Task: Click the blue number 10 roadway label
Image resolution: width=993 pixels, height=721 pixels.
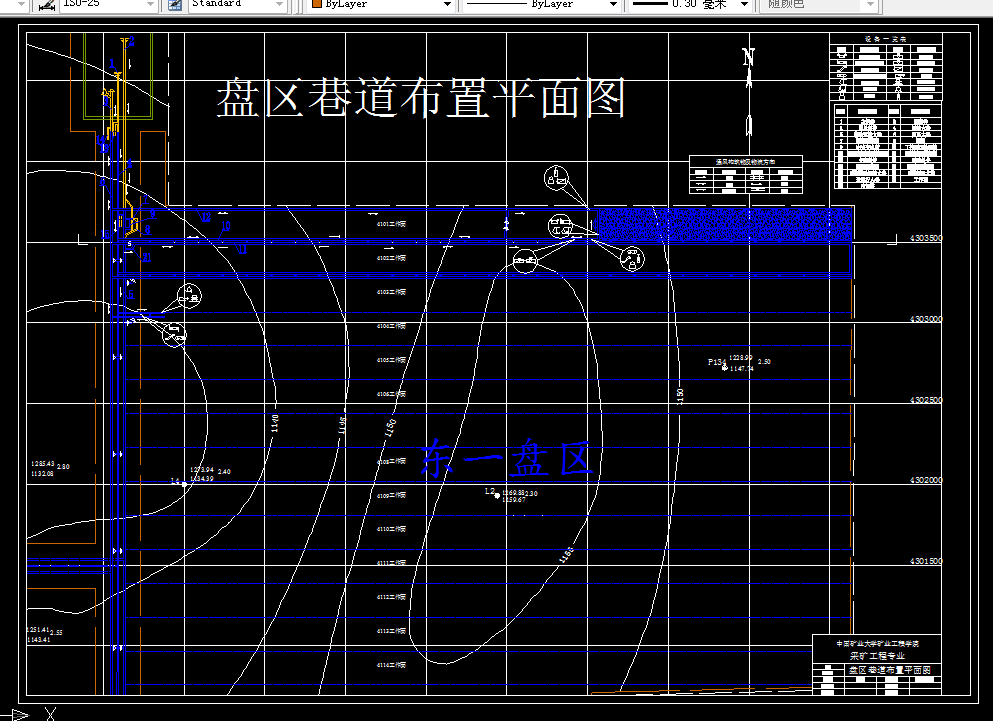Action: pyautogui.click(x=225, y=226)
